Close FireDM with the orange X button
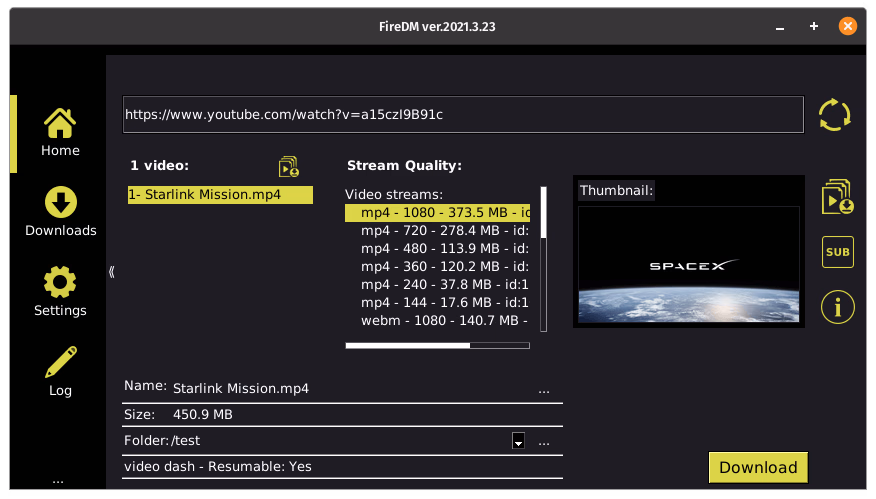The height and width of the screenshot is (499, 876). (848, 26)
